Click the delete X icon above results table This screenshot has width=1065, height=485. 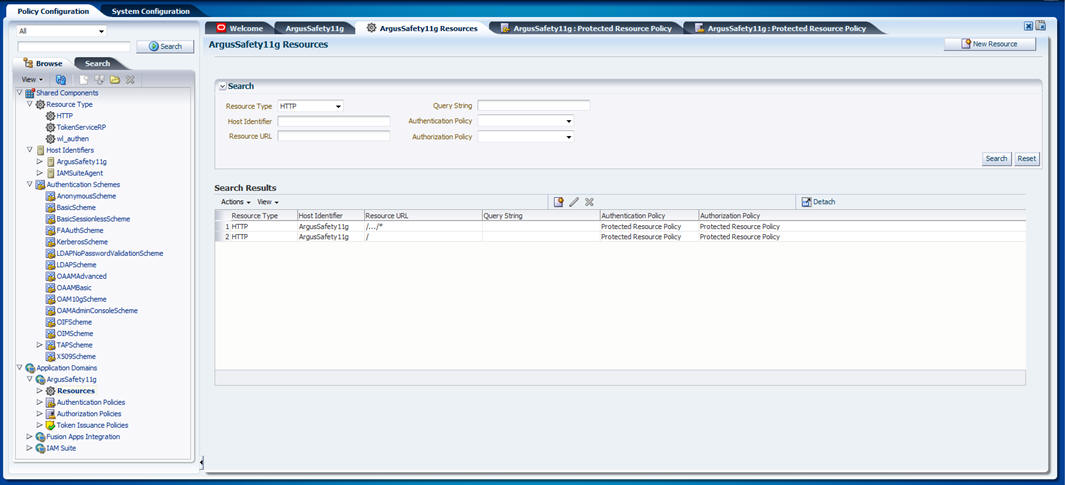[x=590, y=202]
